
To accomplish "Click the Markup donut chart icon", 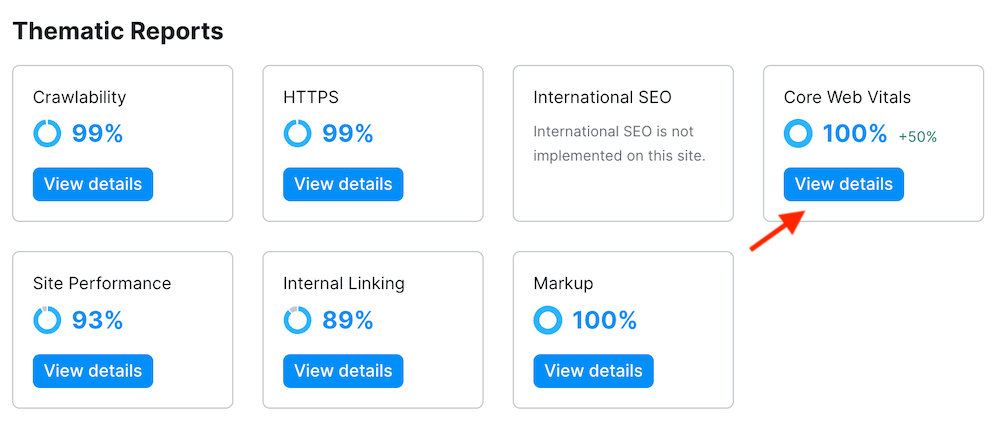I will [548, 320].
